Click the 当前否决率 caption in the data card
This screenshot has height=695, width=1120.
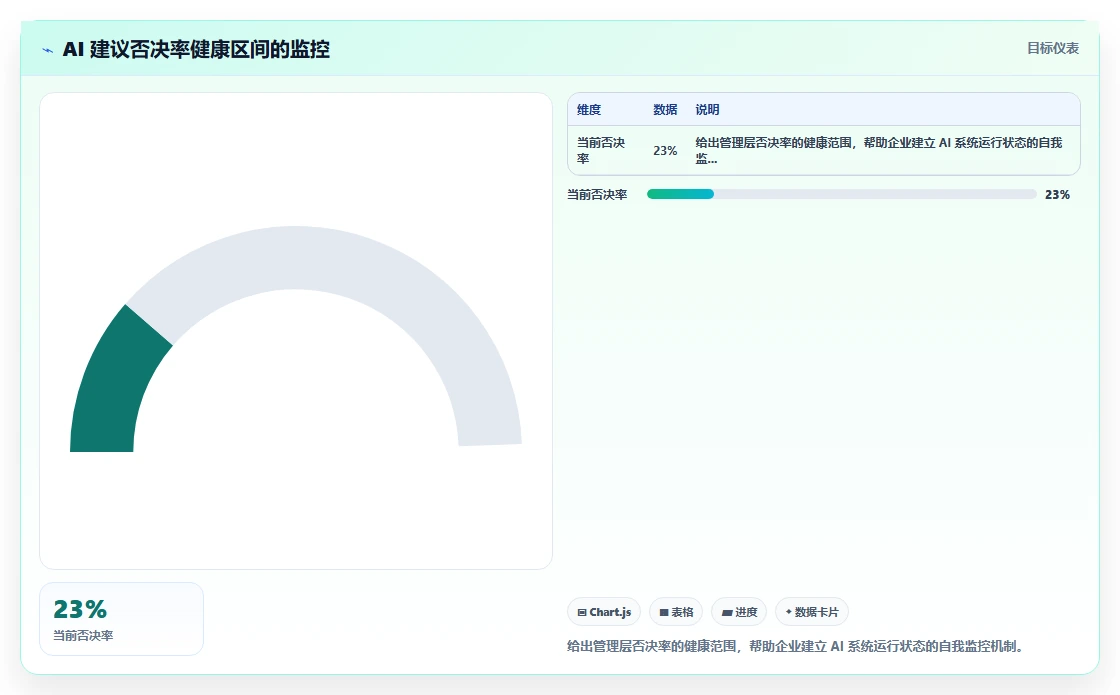tap(83, 636)
